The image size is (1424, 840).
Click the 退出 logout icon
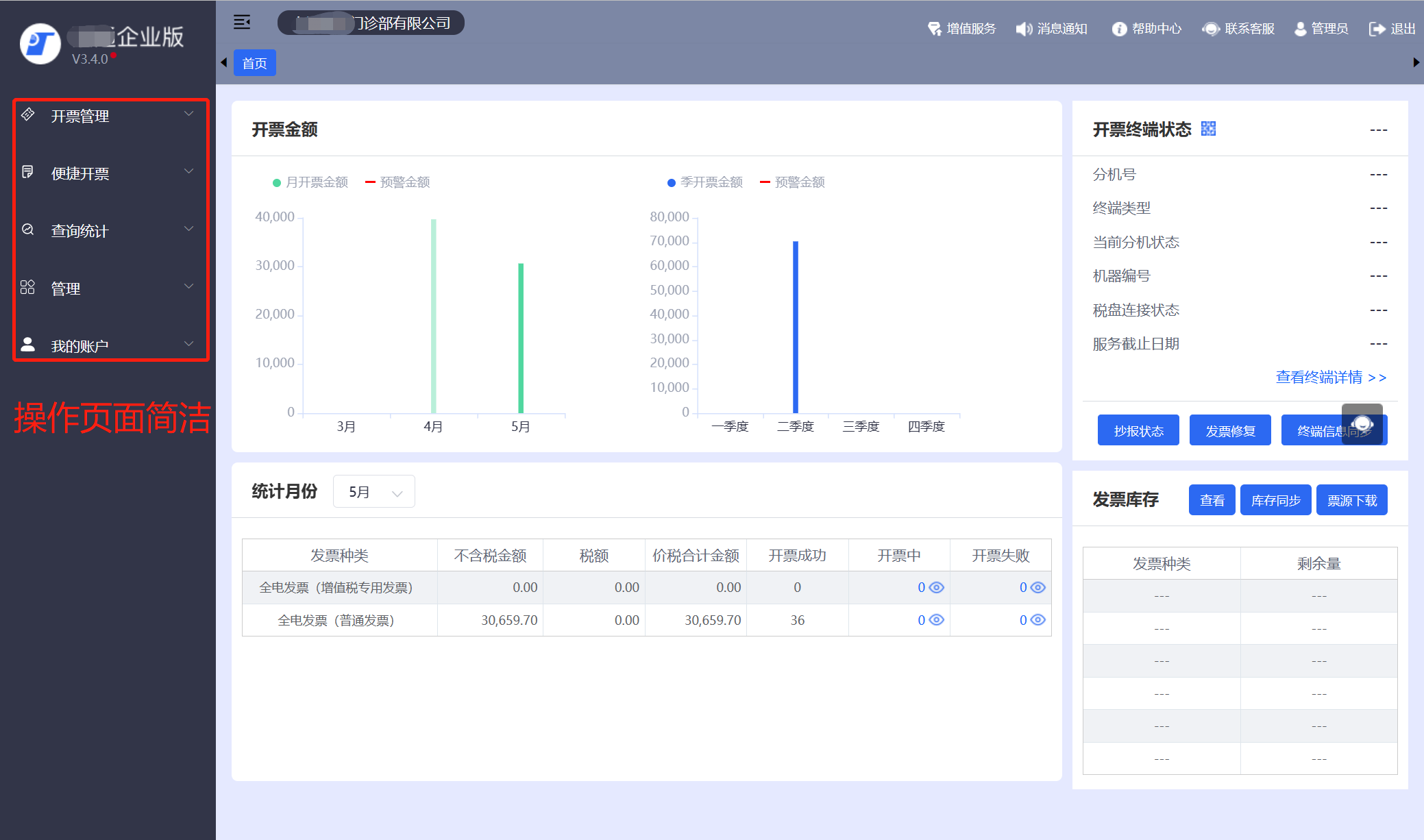point(1376,29)
